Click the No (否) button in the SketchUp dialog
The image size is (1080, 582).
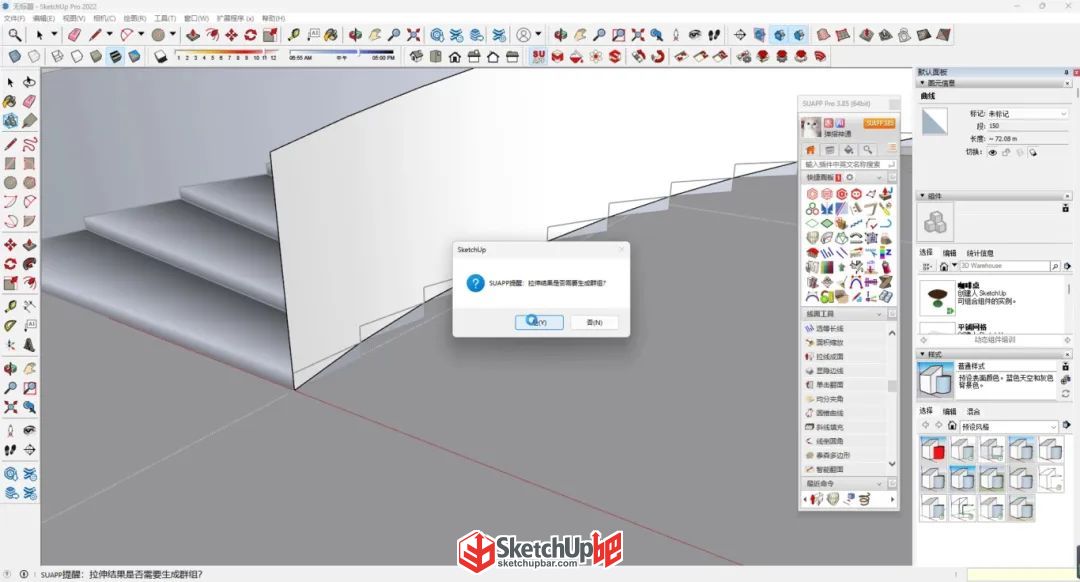tap(594, 322)
